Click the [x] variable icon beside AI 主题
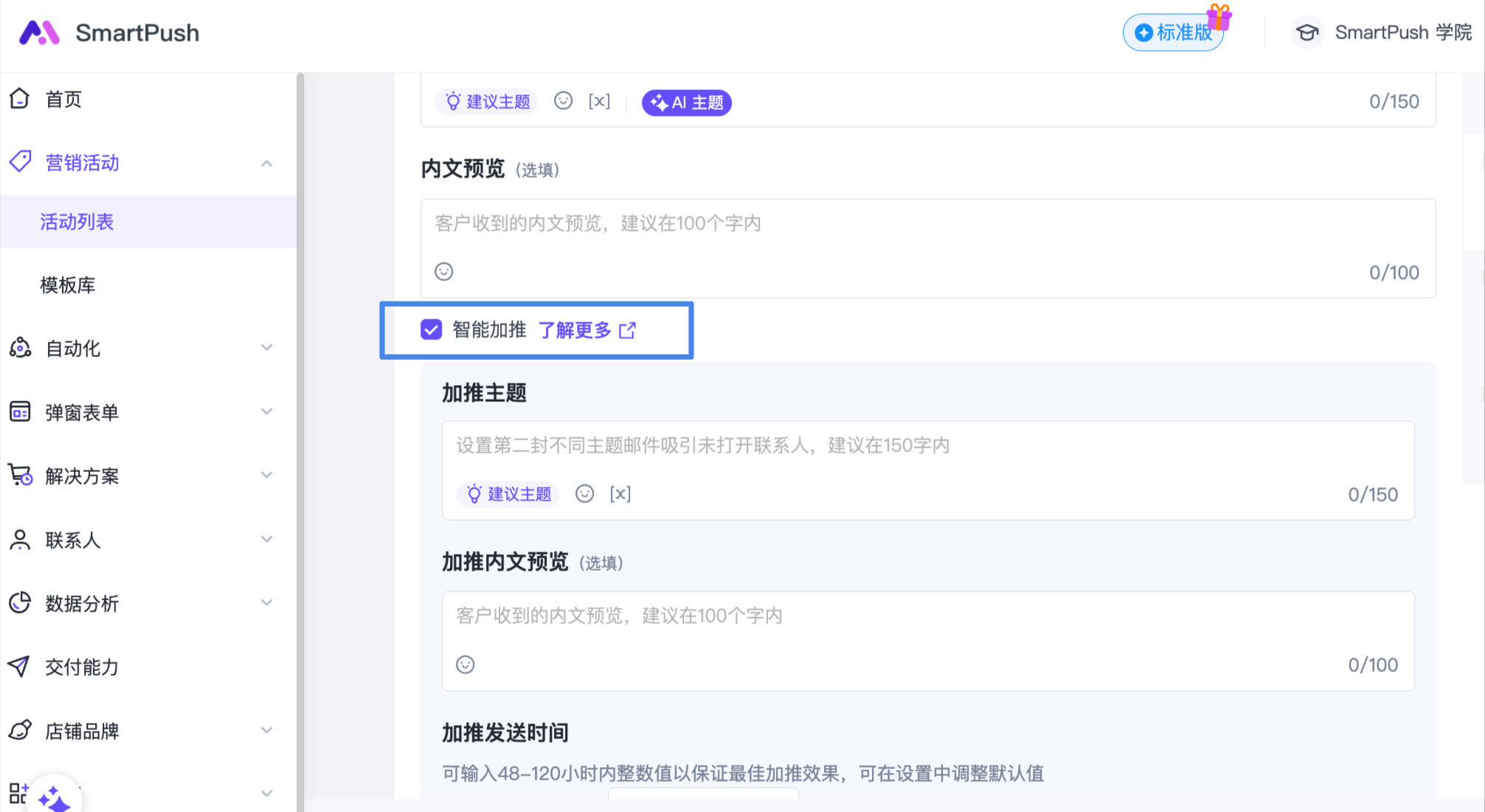This screenshot has width=1485, height=812. point(599,101)
